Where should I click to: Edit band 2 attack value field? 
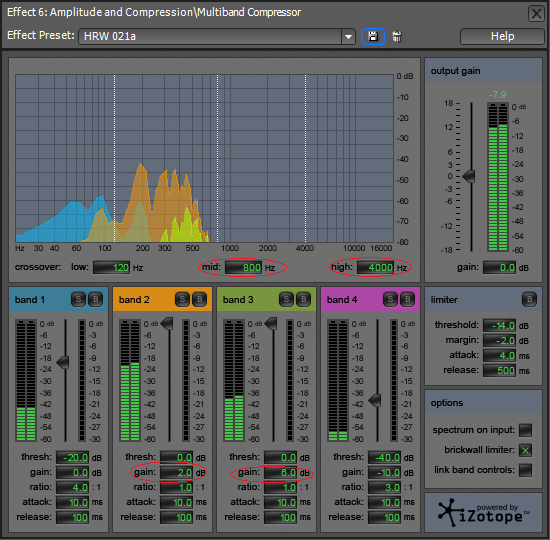tap(176, 502)
